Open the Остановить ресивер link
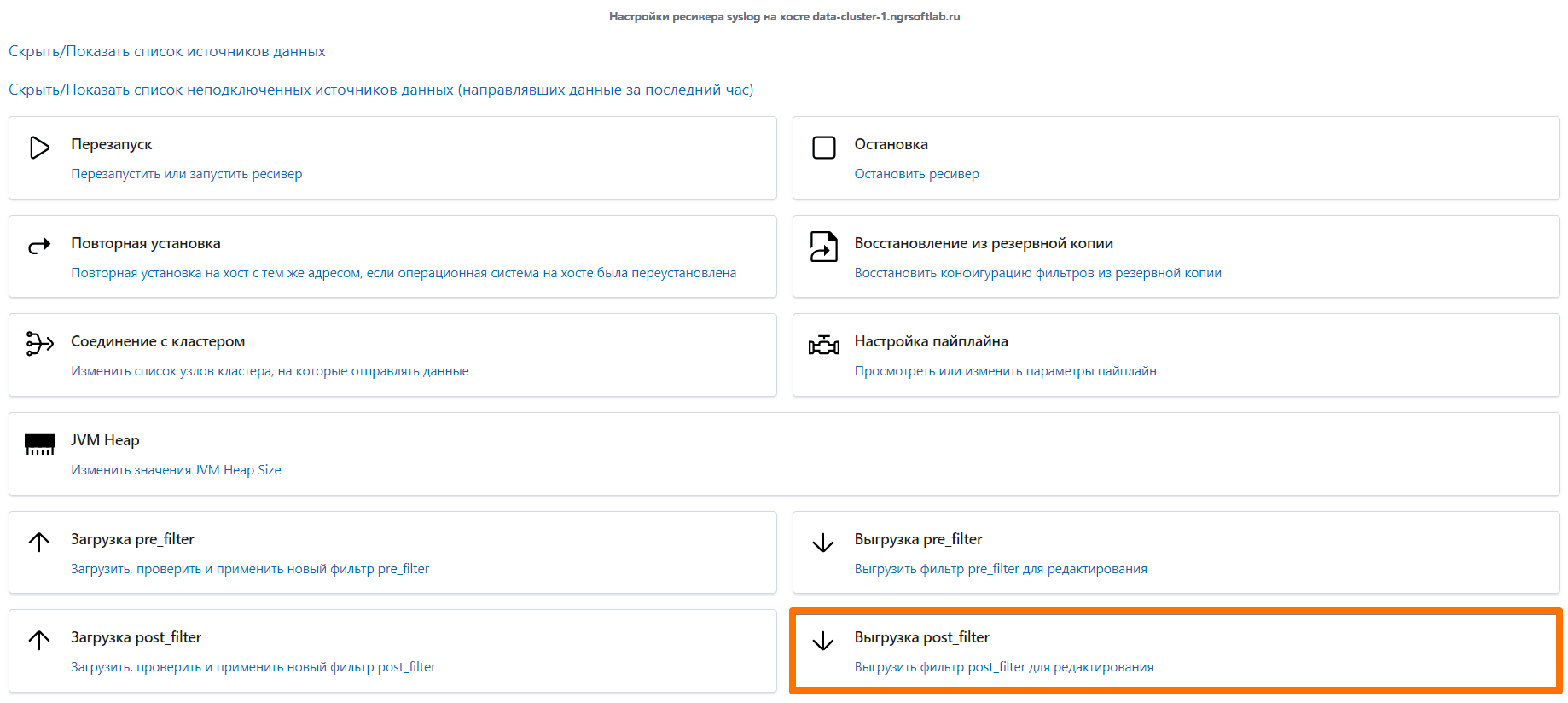This screenshot has width=1568, height=703. pos(917,174)
